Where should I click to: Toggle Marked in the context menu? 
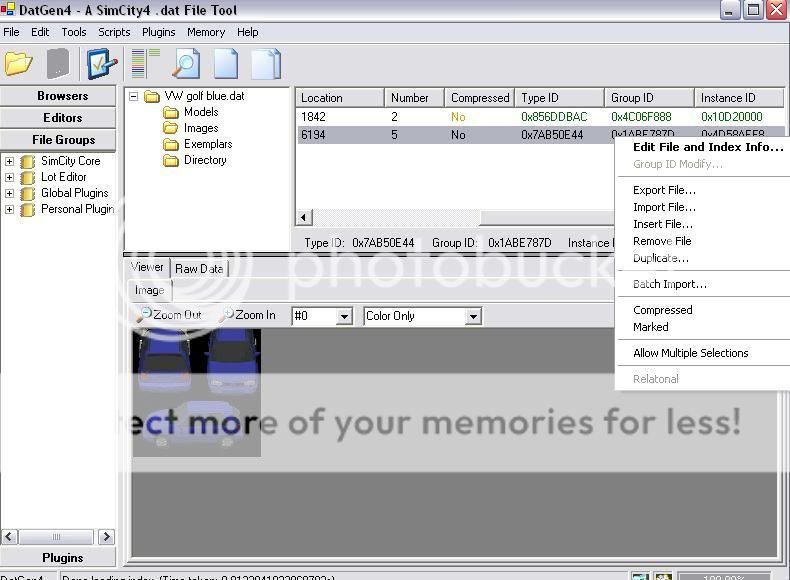click(x=650, y=327)
